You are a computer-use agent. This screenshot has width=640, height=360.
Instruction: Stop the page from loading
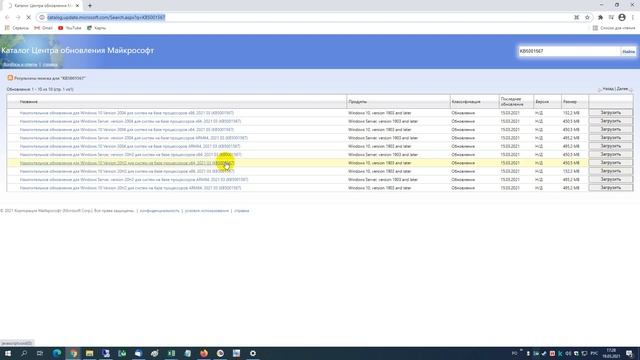point(29,18)
